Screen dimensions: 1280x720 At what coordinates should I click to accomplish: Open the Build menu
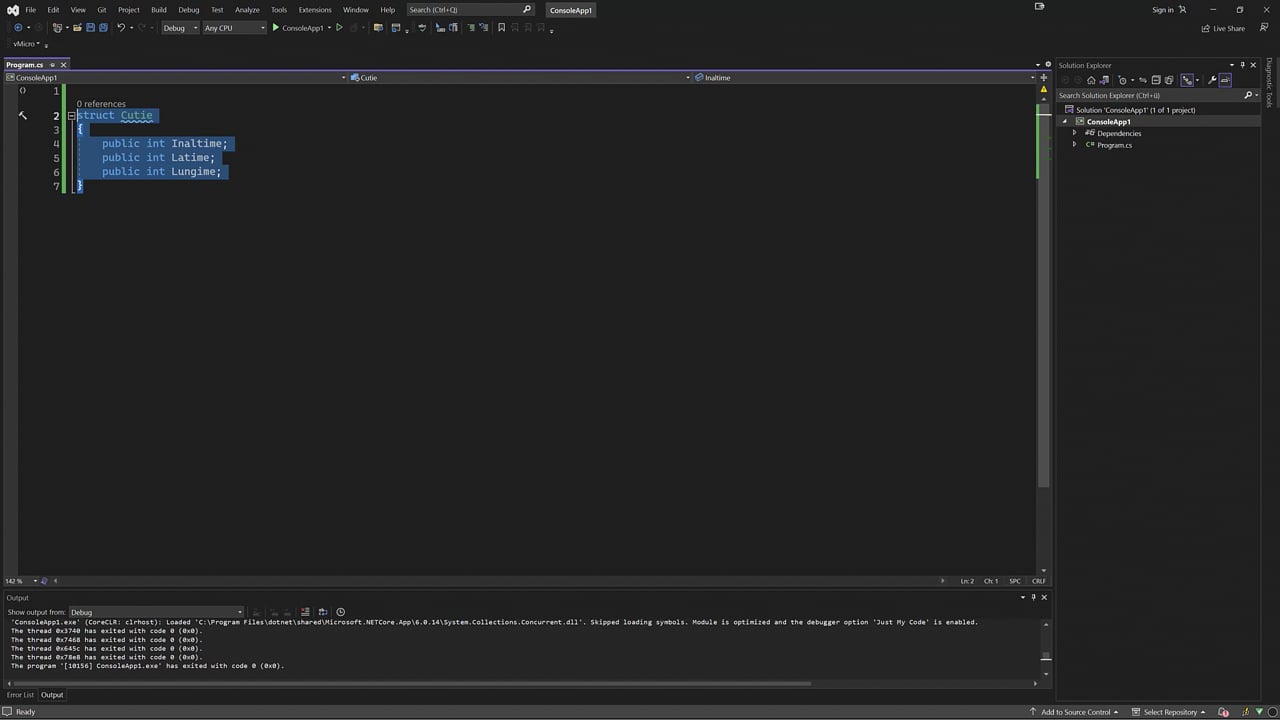159,10
